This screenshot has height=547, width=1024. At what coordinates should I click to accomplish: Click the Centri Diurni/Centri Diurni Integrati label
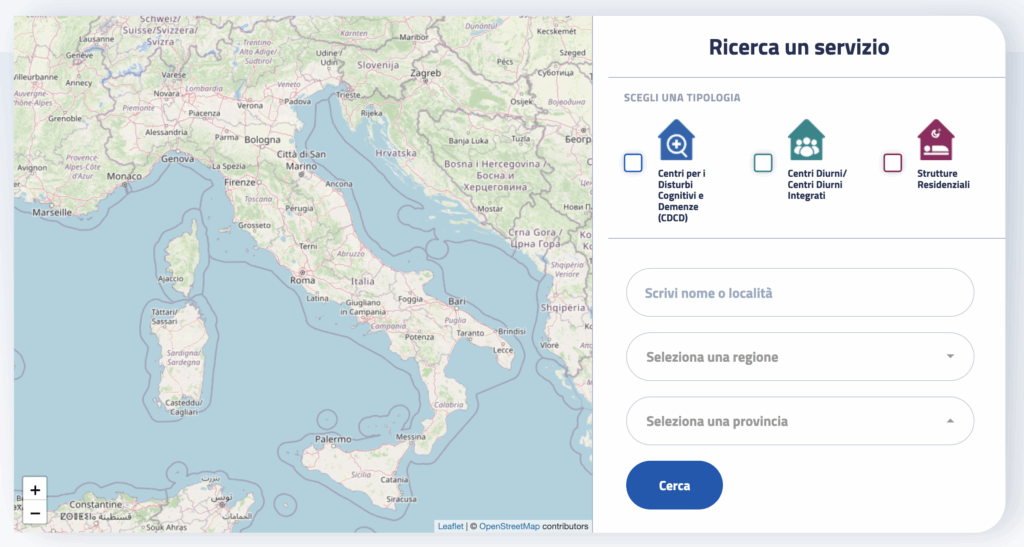pyautogui.click(x=817, y=185)
